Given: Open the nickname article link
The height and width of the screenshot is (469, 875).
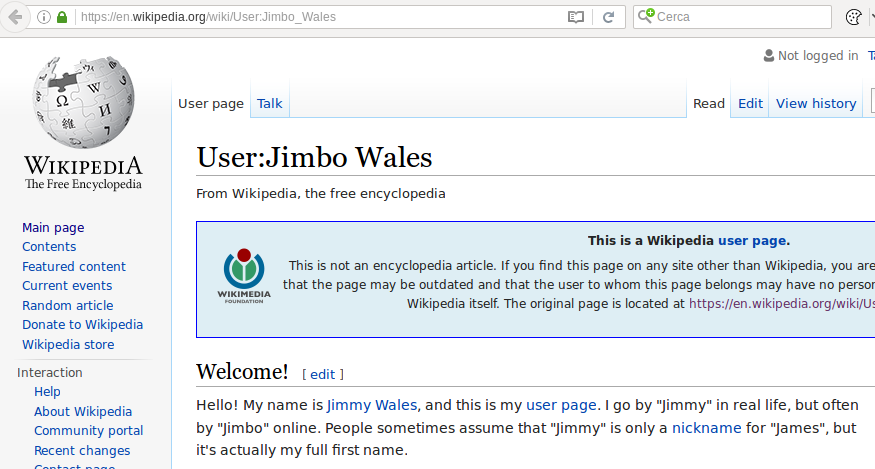Looking at the screenshot, I should [706, 428].
